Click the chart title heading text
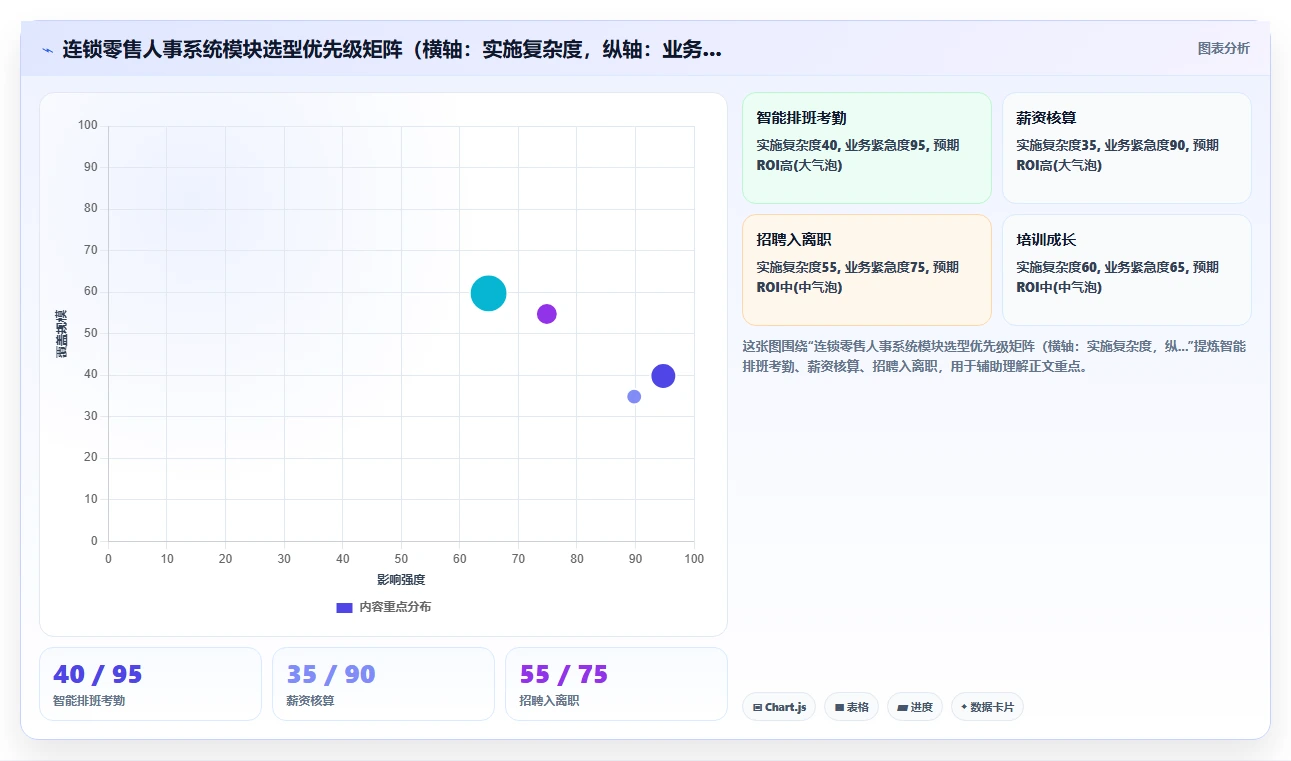Image resolution: width=1291 pixels, height=761 pixels. click(392, 49)
